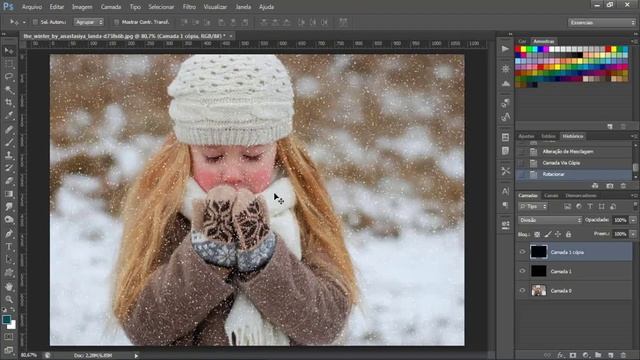Toggle filter for pixel layers
This screenshot has width=640, height=360.
click(x=567, y=207)
